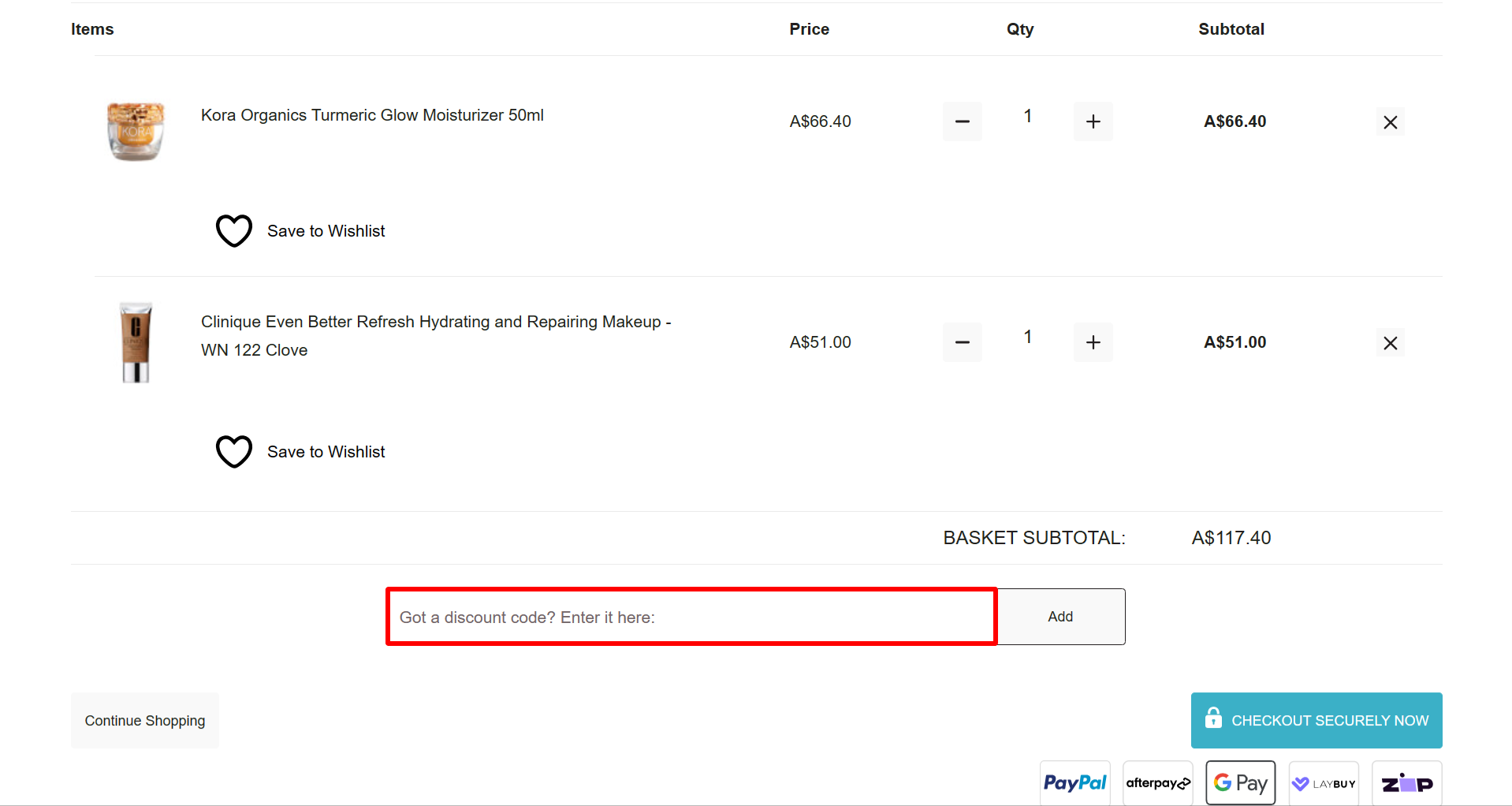Decrease quantity of Kora Organics moisturizer
This screenshot has height=806, width=1512.
coord(962,121)
